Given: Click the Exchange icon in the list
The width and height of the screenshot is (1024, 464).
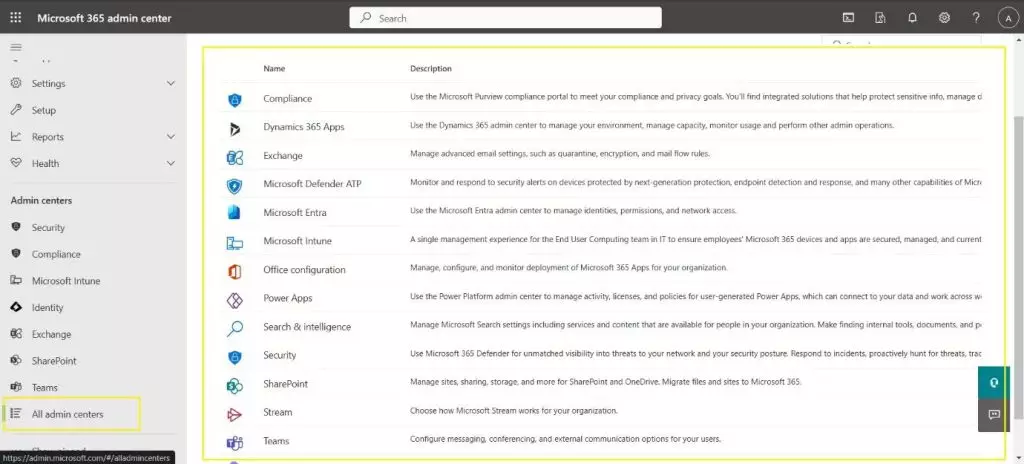Looking at the screenshot, I should click(x=235, y=156).
